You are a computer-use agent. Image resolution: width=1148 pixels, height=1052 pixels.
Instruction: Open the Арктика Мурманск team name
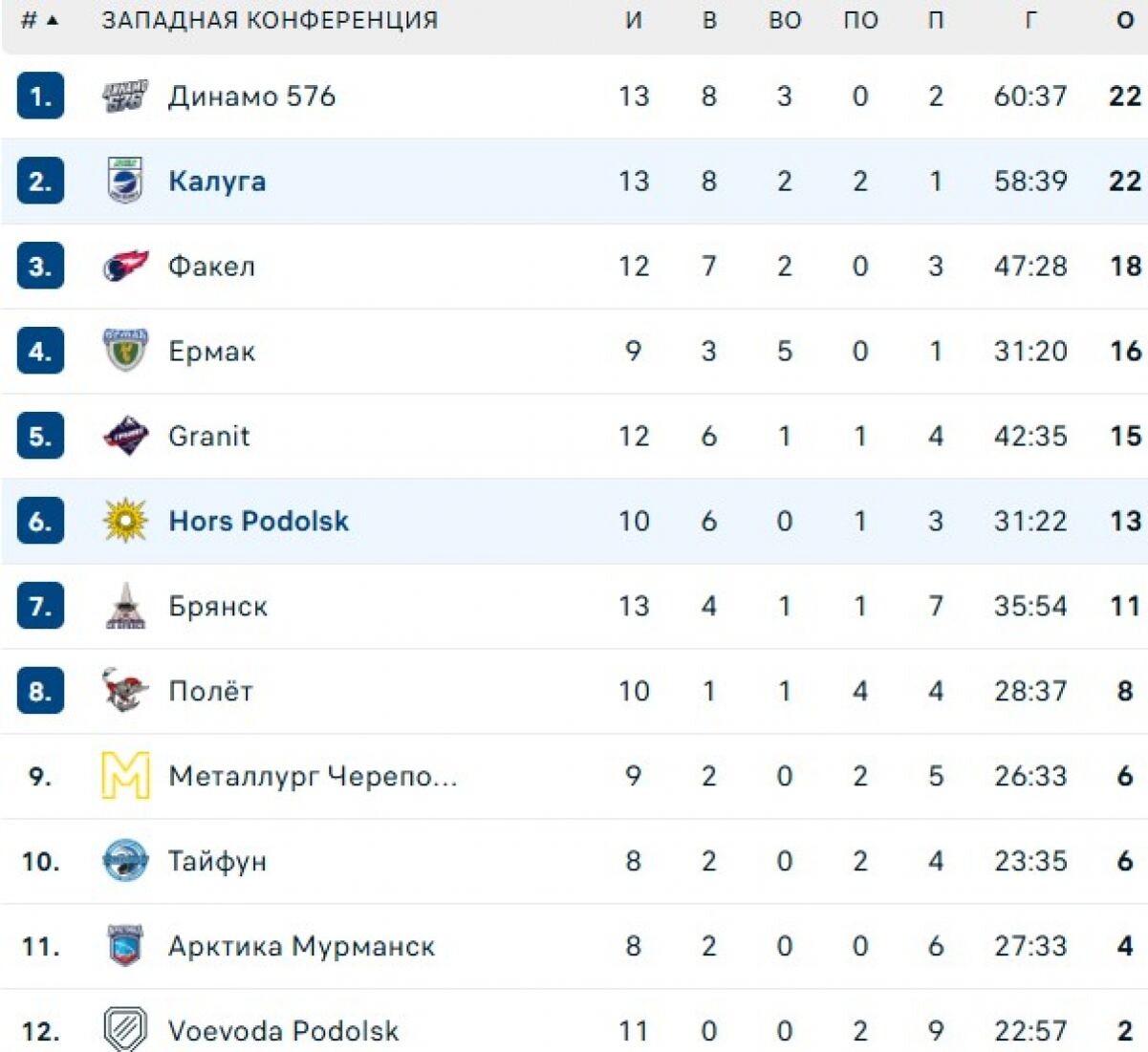[x=301, y=946]
